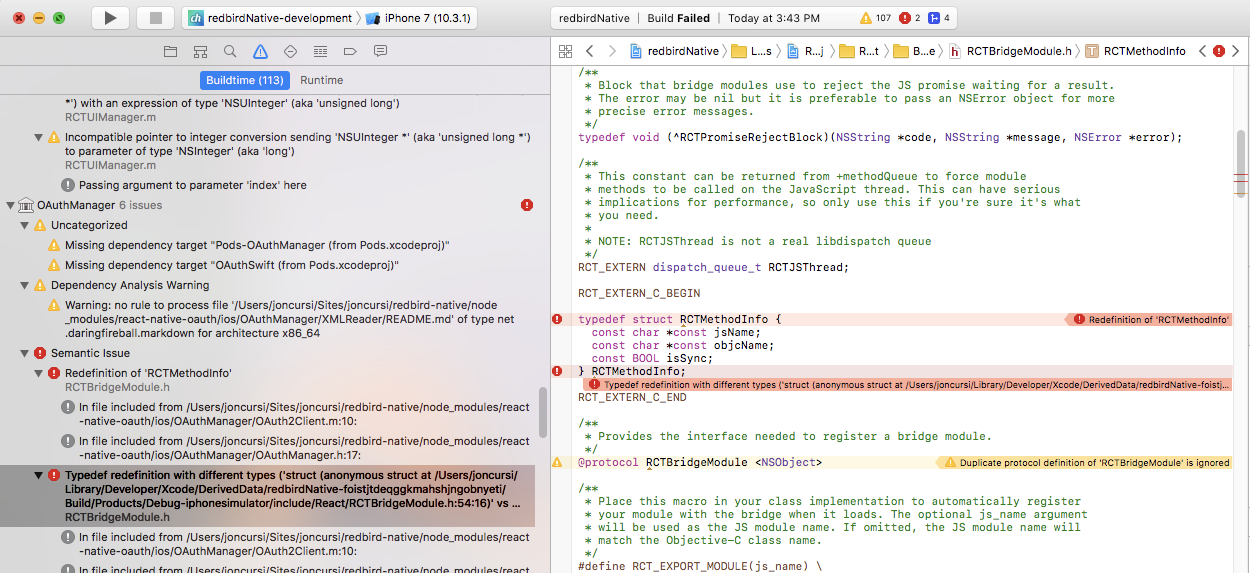Open related items grid menu

565,51
